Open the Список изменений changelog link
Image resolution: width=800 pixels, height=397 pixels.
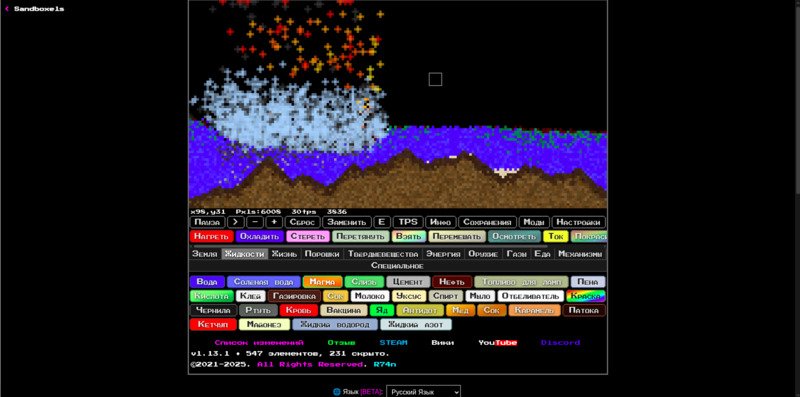[259, 343]
